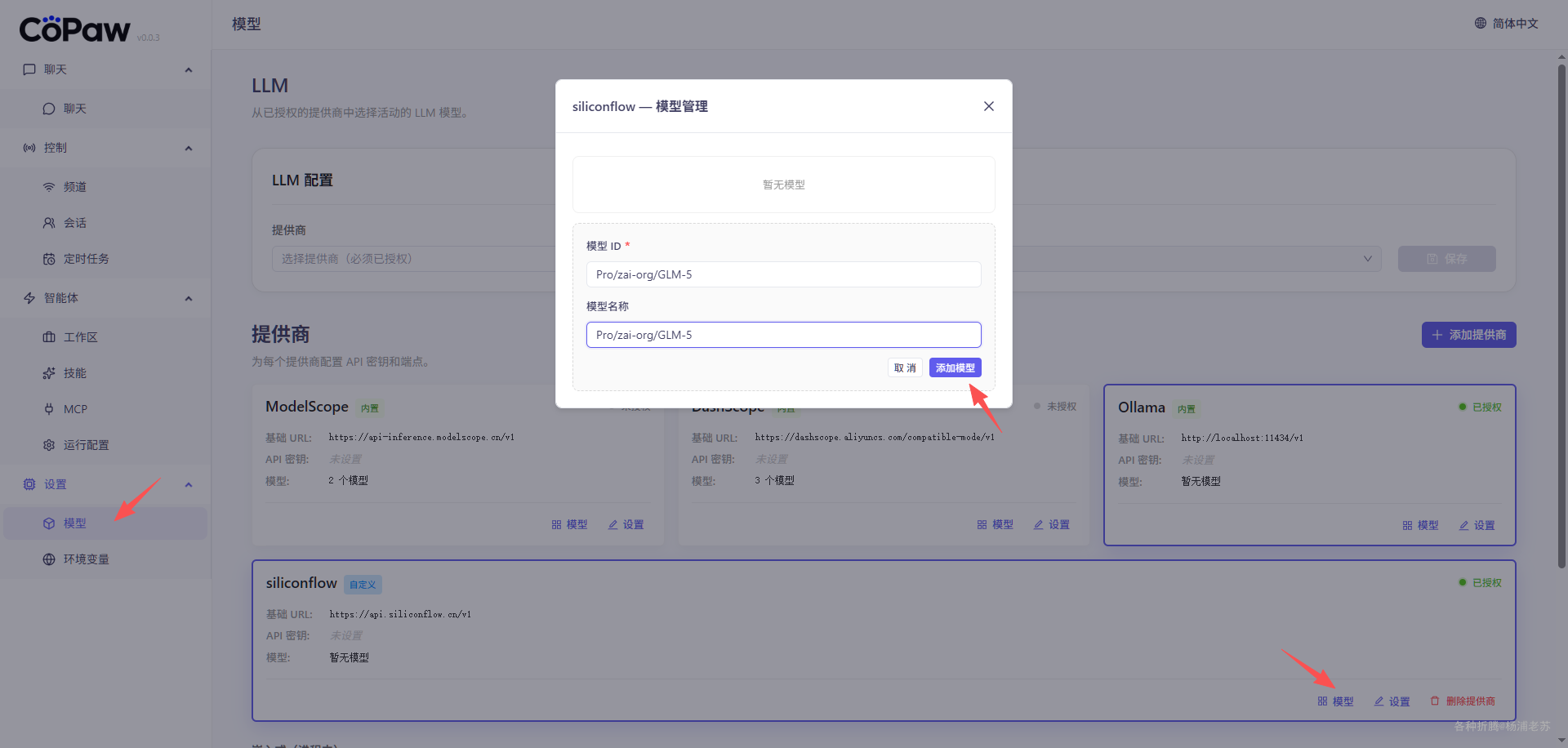Viewport: 1568px width, 748px height.
Task: Open 定时任务 scheduled tasks icon
Action: click(x=49, y=259)
